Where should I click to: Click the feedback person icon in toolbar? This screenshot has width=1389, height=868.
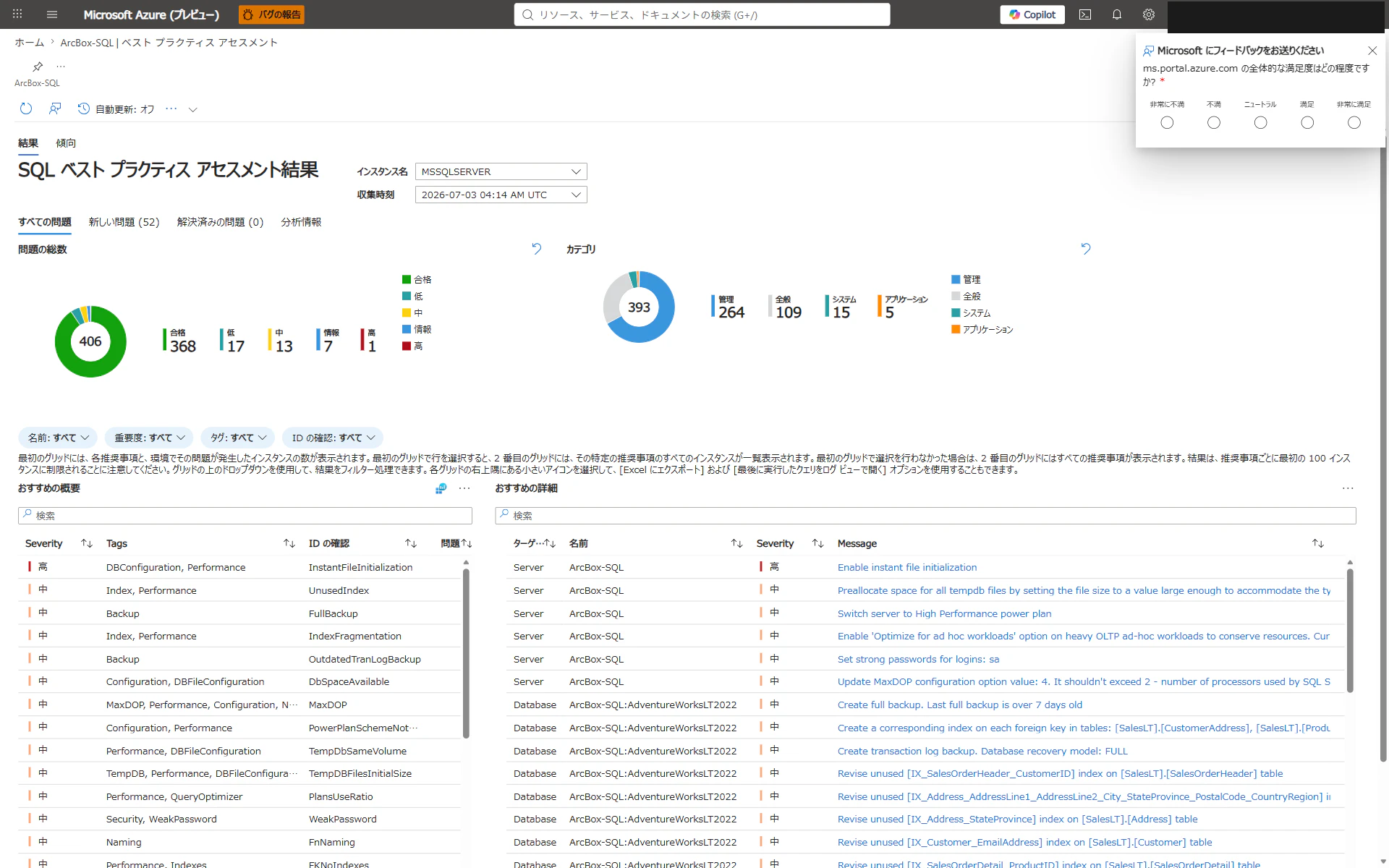[55, 109]
